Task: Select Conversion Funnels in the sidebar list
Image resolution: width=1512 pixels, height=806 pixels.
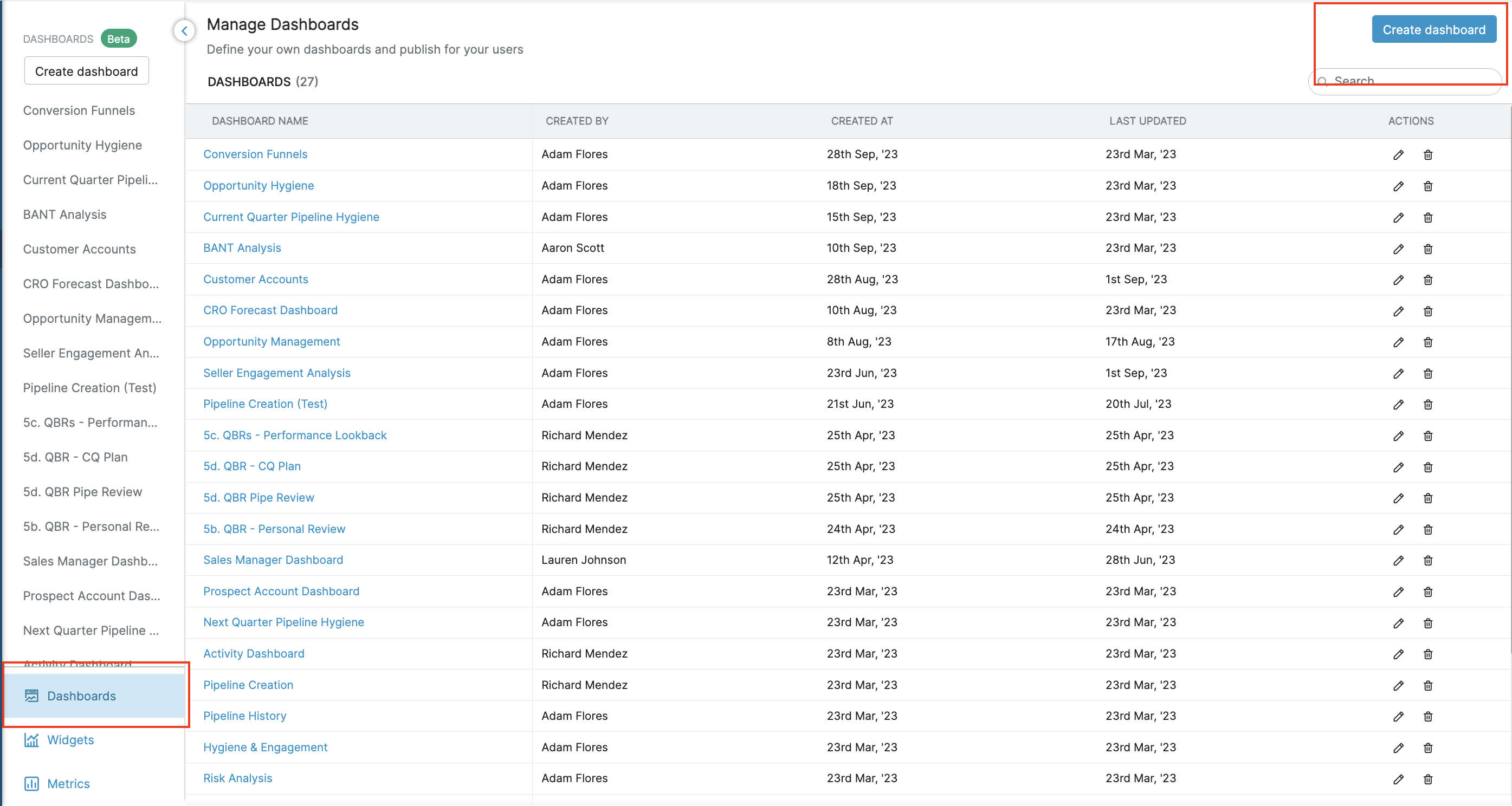Action: 79,110
